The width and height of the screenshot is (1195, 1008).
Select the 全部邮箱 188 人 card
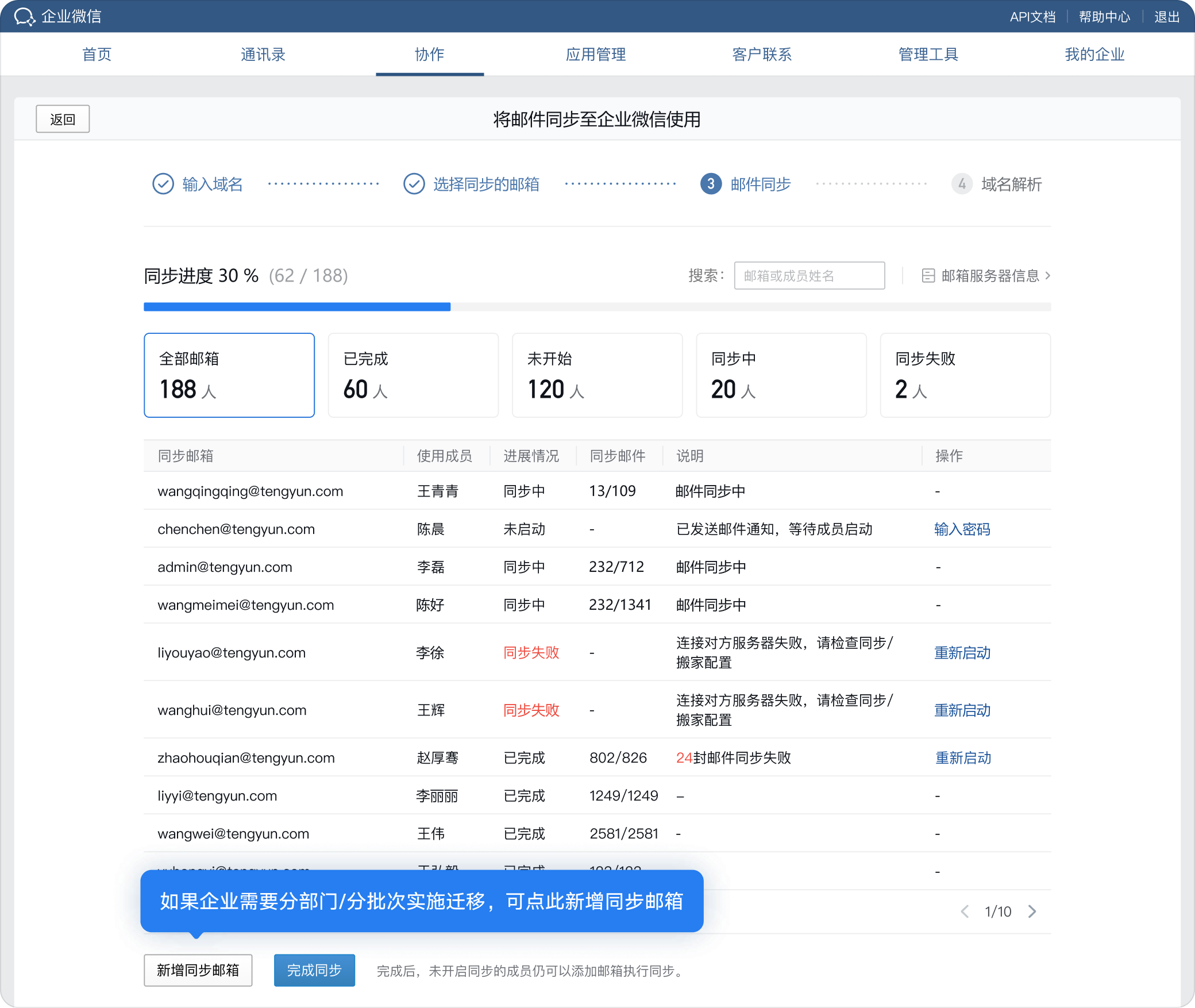[229, 375]
